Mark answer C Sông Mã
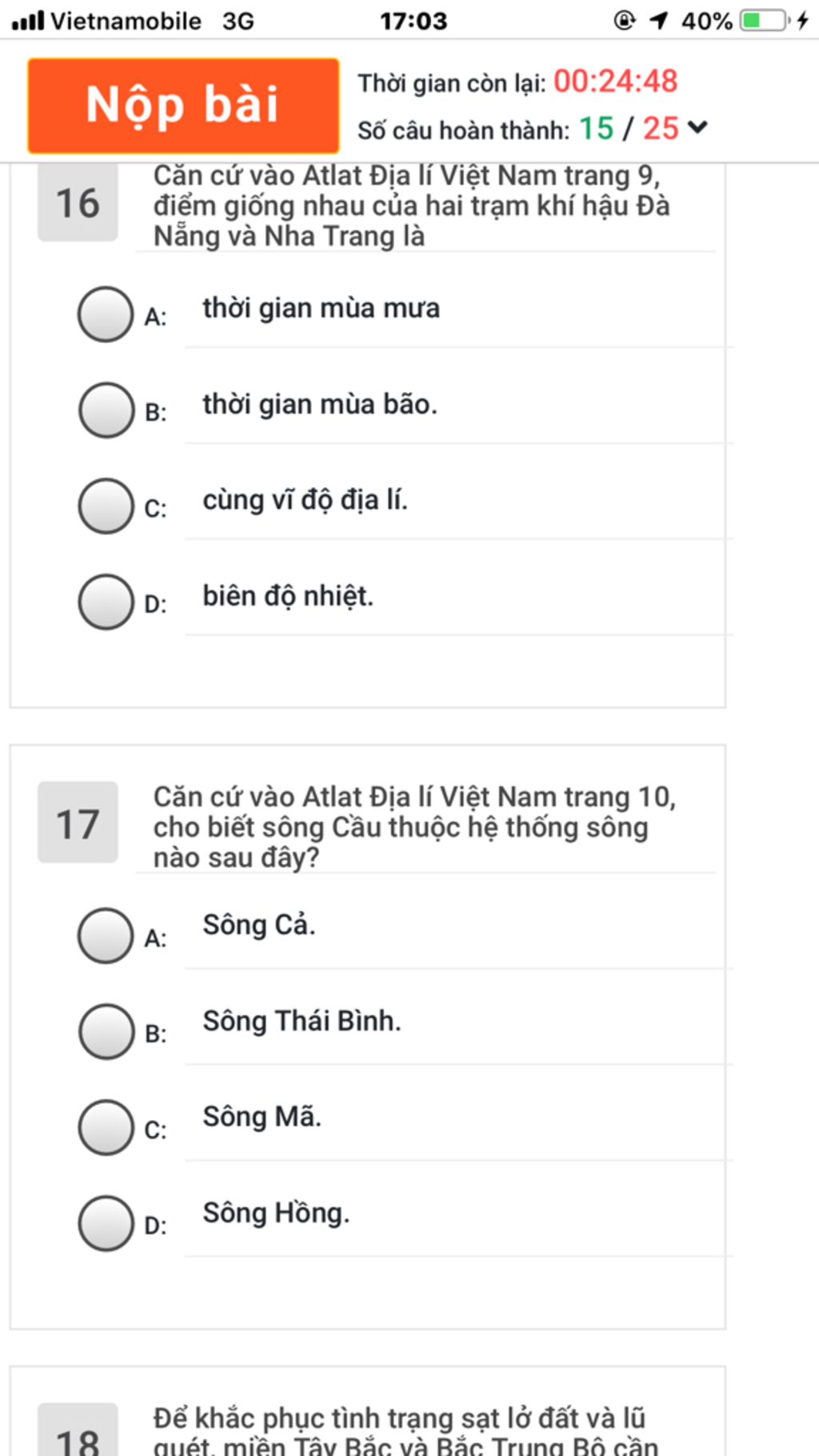Screen dimensions: 819x1456 [106, 1127]
